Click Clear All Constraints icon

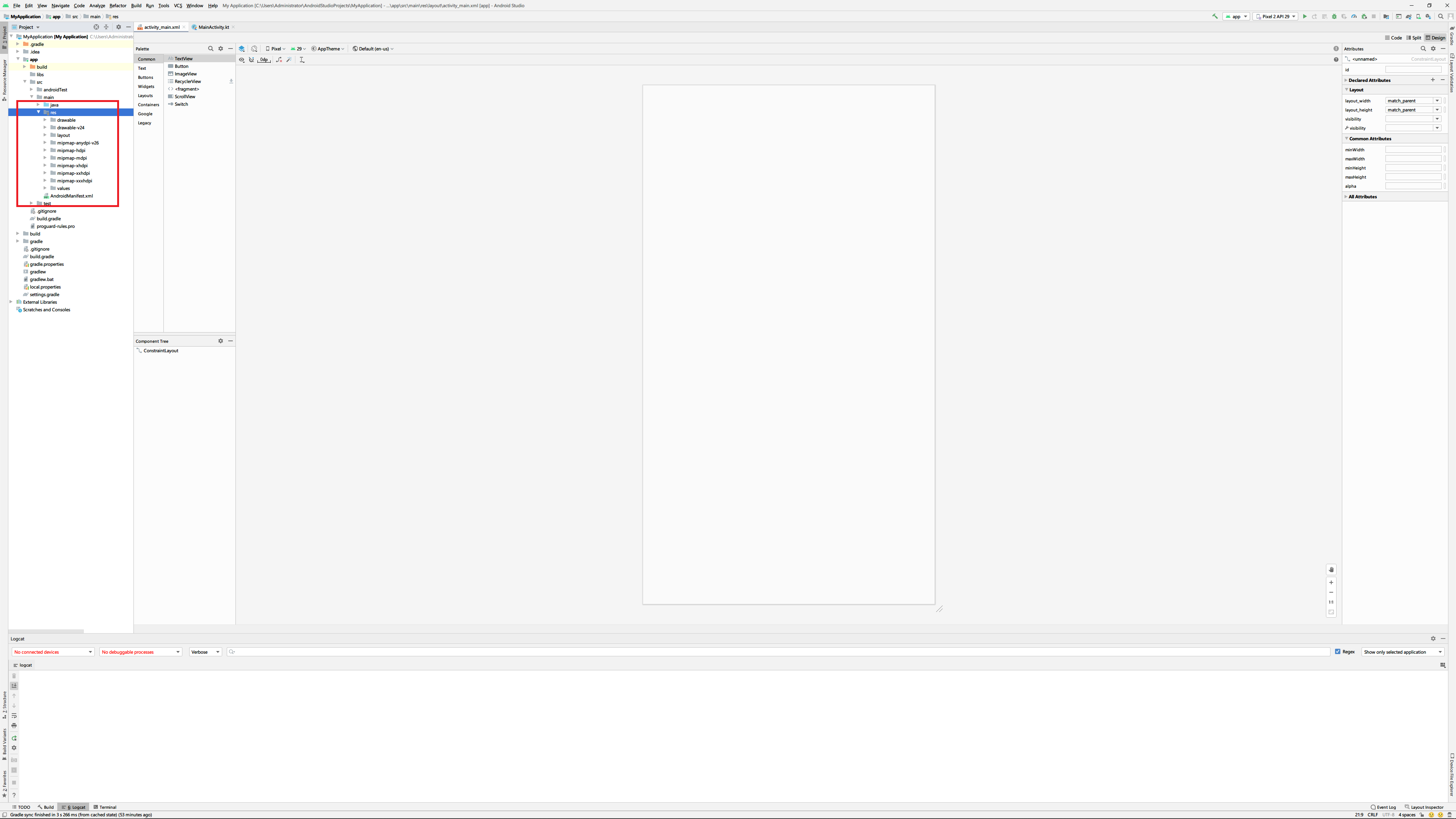(x=279, y=60)
